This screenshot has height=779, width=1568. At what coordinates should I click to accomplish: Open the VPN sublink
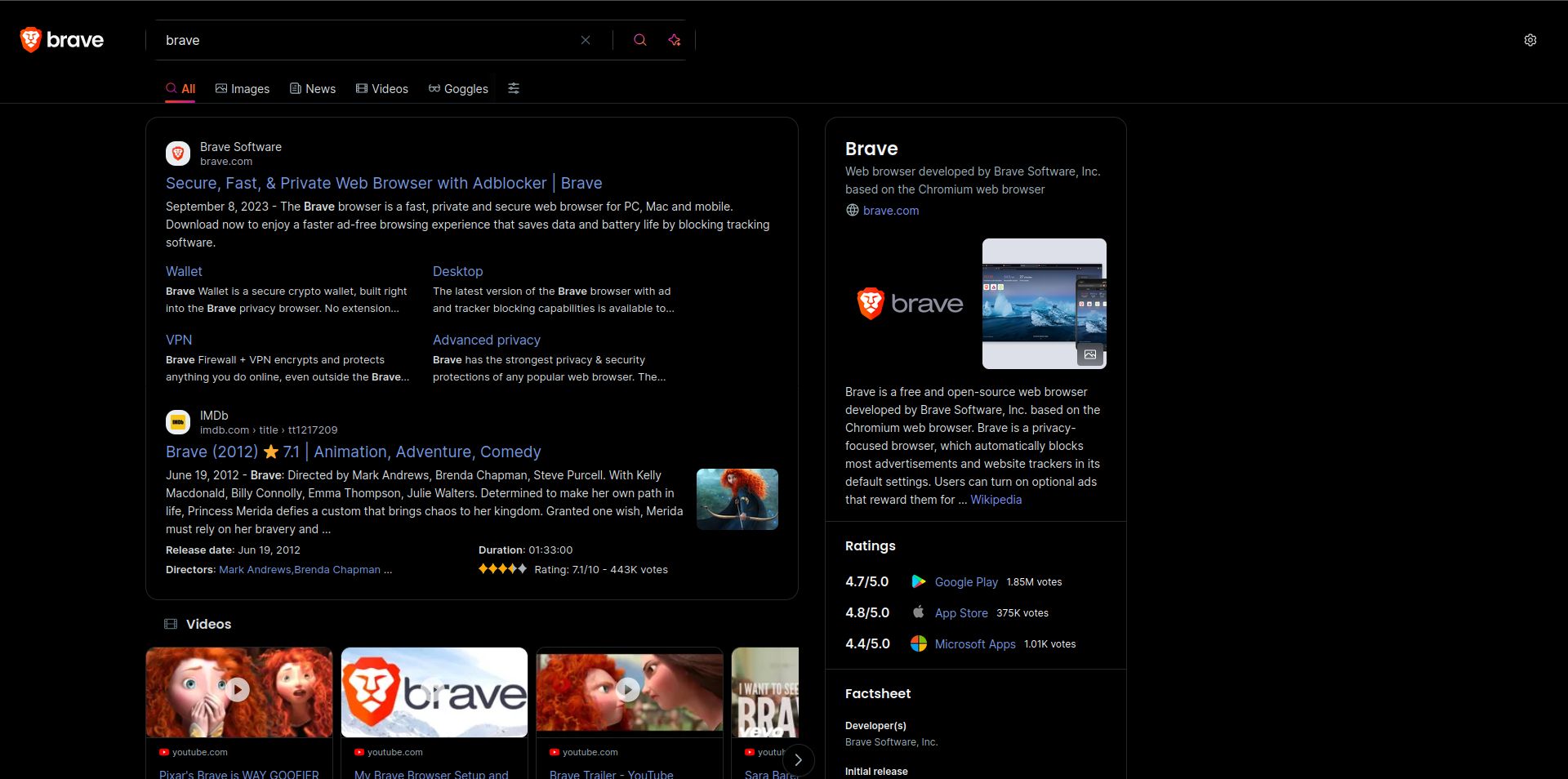click(179, 340)
